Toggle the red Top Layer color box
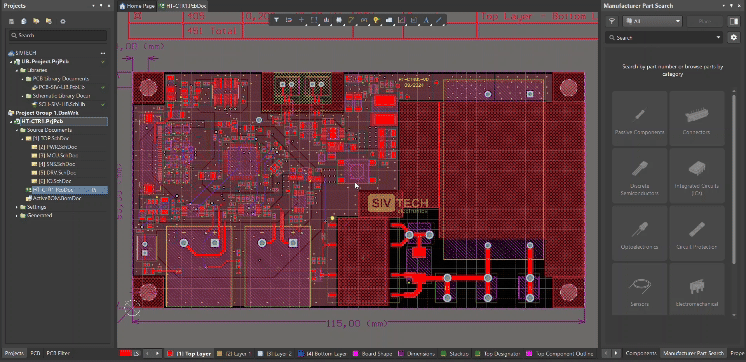The width and height of the screenshot is (746, 362). point(171,353)
